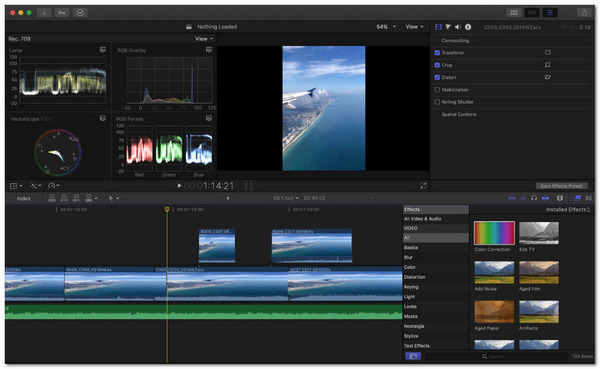Open the Info inspector icon
600x369 pixels.
pos(468,27)
